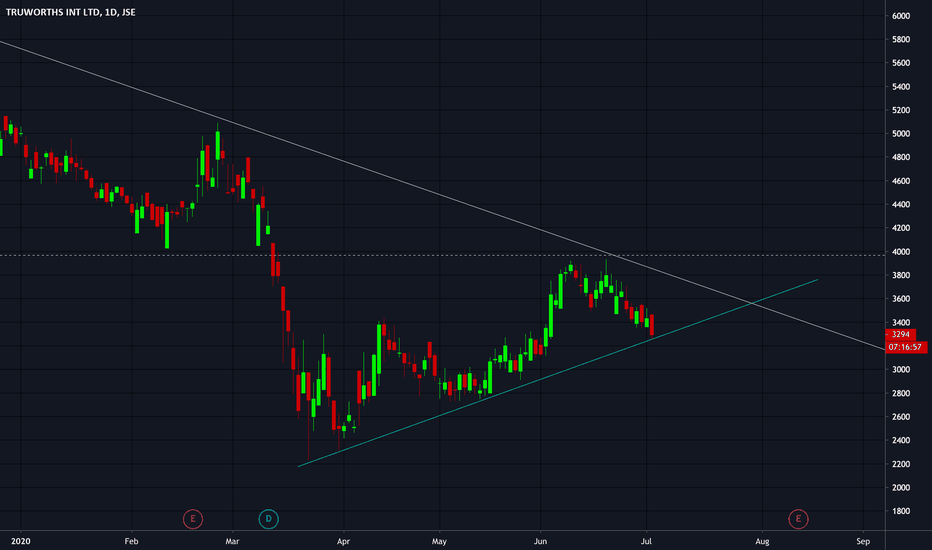
Task: Click the countdown timer 07:16:57
Action: 905,347
